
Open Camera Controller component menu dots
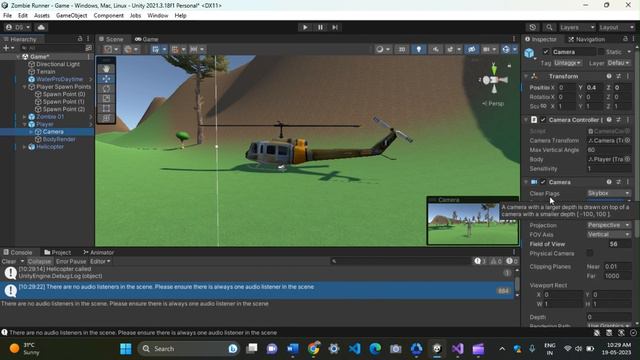click(x=628, y=120)
